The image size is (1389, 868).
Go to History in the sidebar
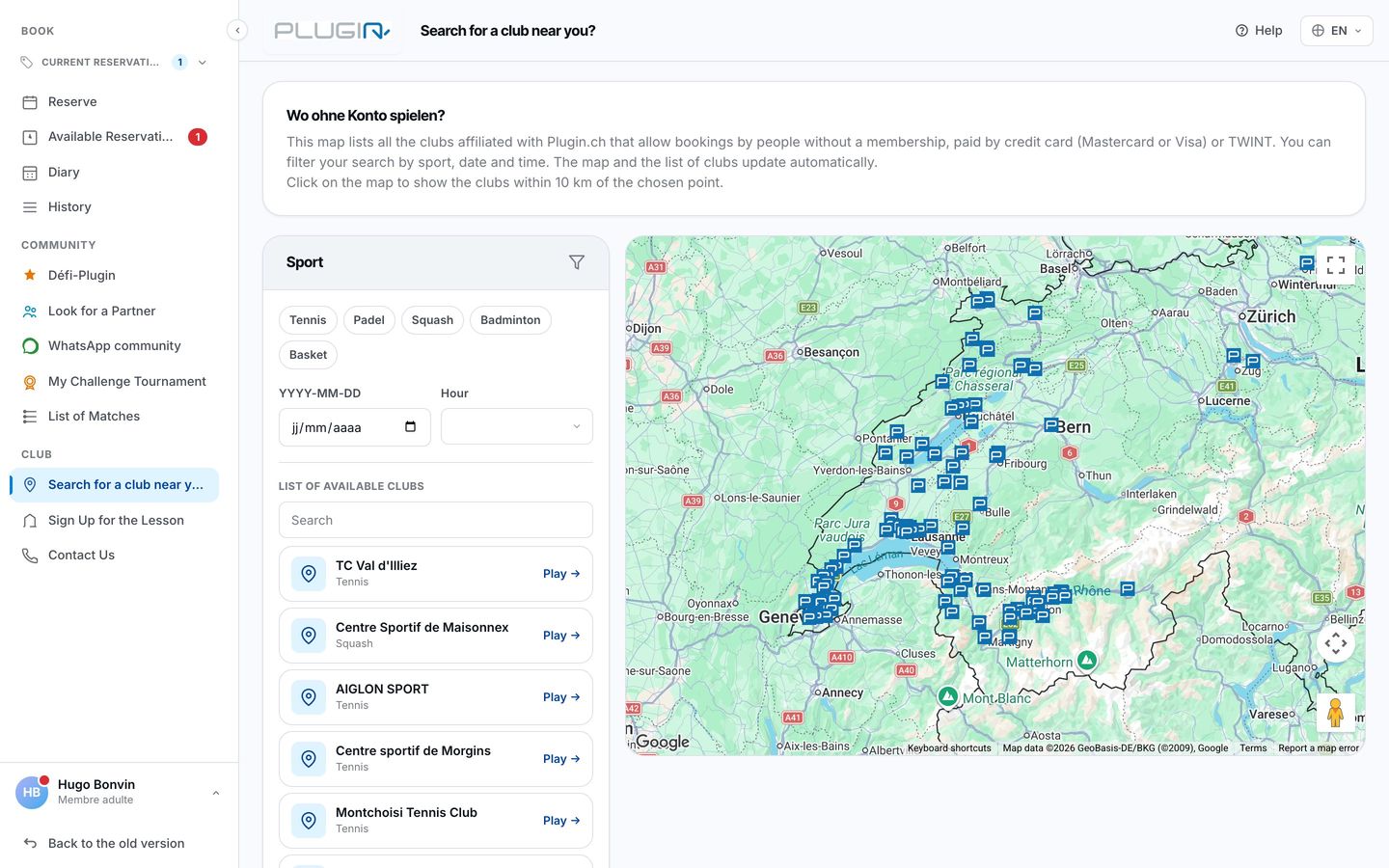[114, 207]
